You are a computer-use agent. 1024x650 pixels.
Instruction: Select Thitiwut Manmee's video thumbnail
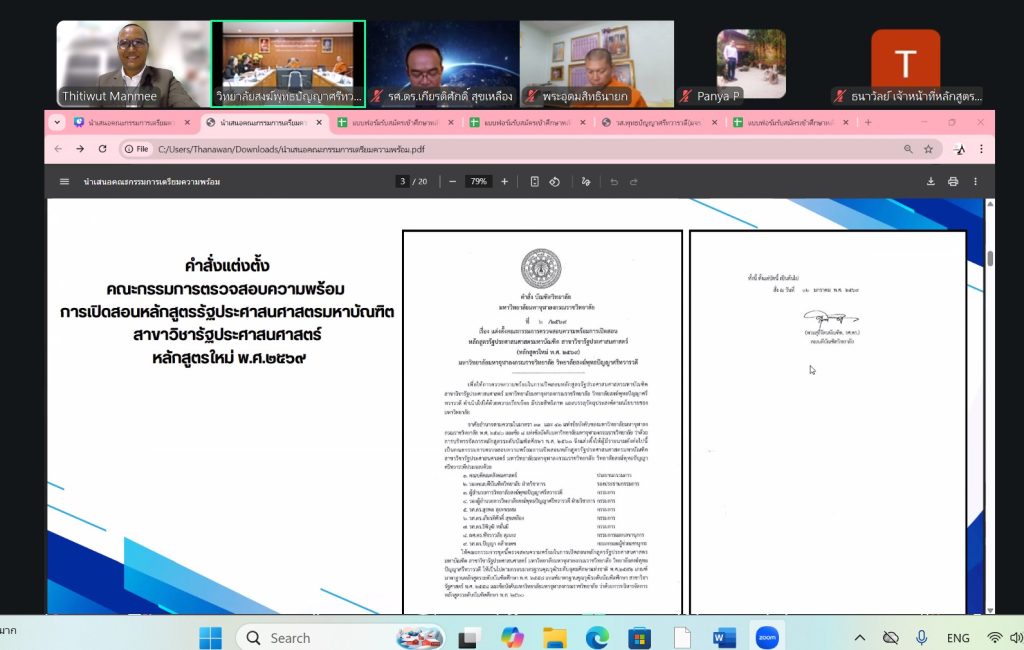coord(131,64)
